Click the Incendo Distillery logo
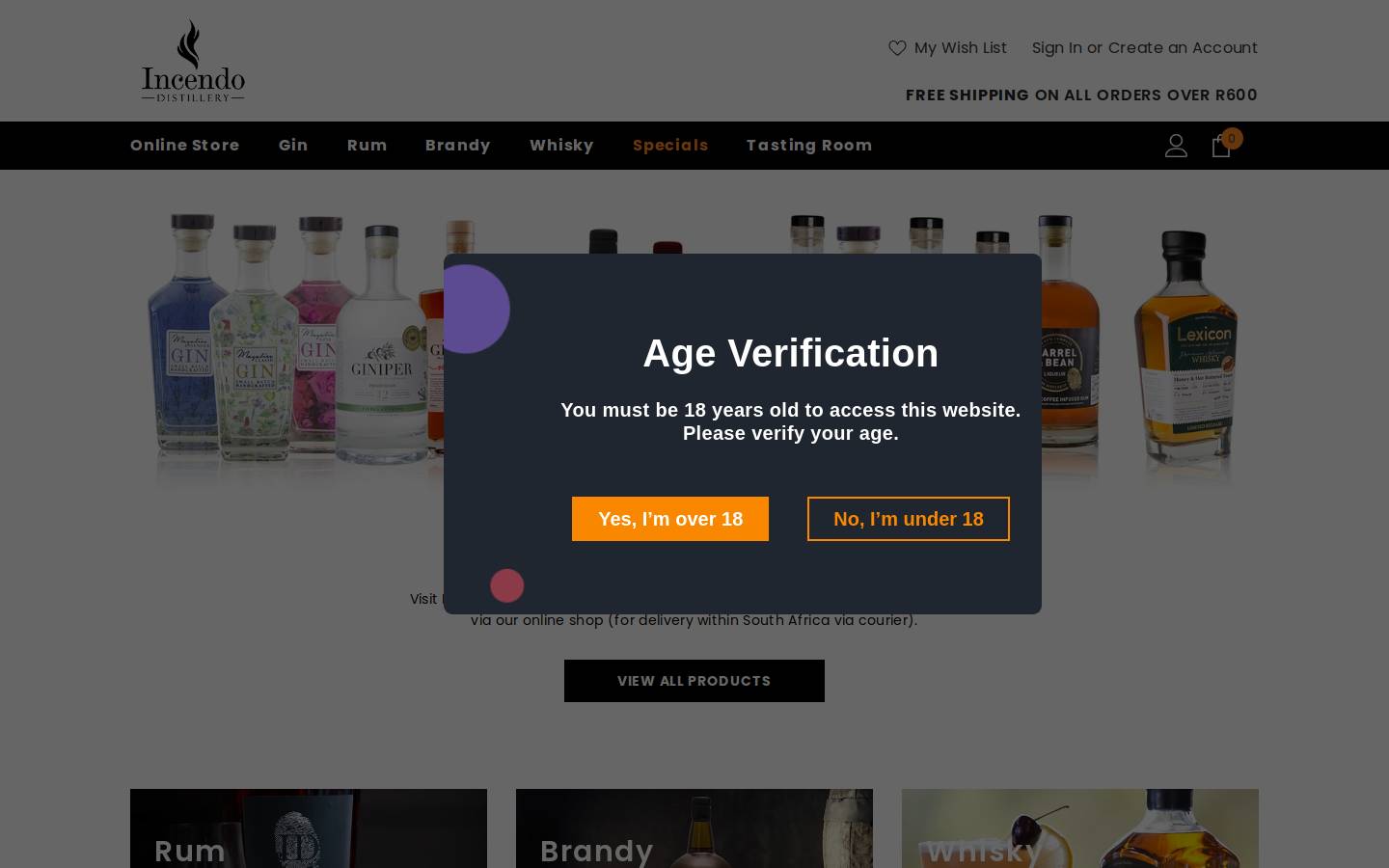Viewport: 1389px width, 868px height. coord(193,60)
